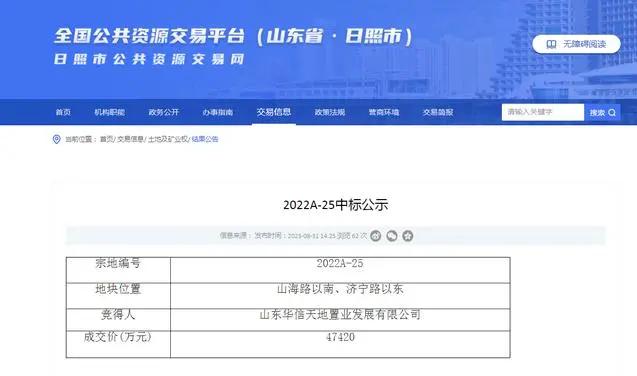Click the 地块位置 table label cell
Image resolution: width=637 pixels, height=376 pixels.
pos(118,296)
